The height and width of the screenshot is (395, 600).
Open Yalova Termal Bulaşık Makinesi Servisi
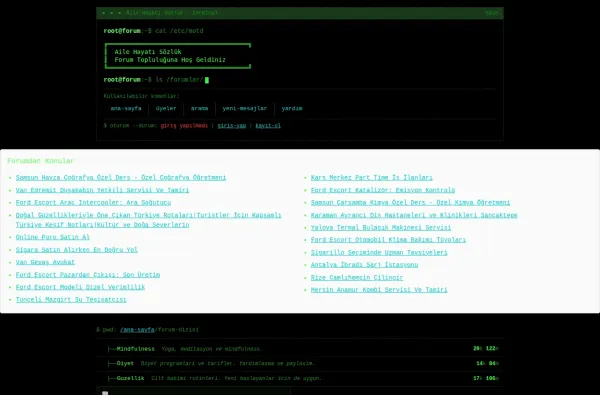(381, 228)
